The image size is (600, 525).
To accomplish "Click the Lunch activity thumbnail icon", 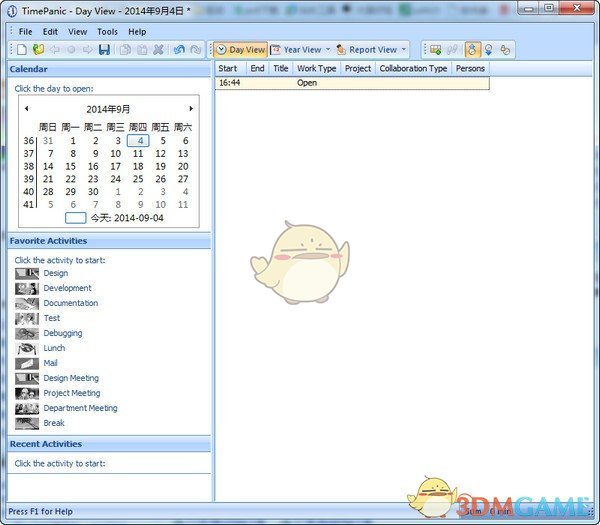I will [x=26, y=348].
